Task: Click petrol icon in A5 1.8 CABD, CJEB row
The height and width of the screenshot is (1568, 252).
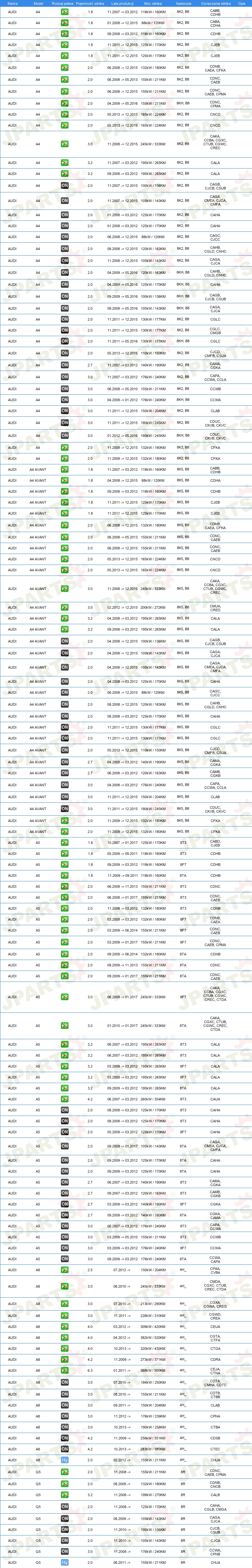Action: [64, 843]
